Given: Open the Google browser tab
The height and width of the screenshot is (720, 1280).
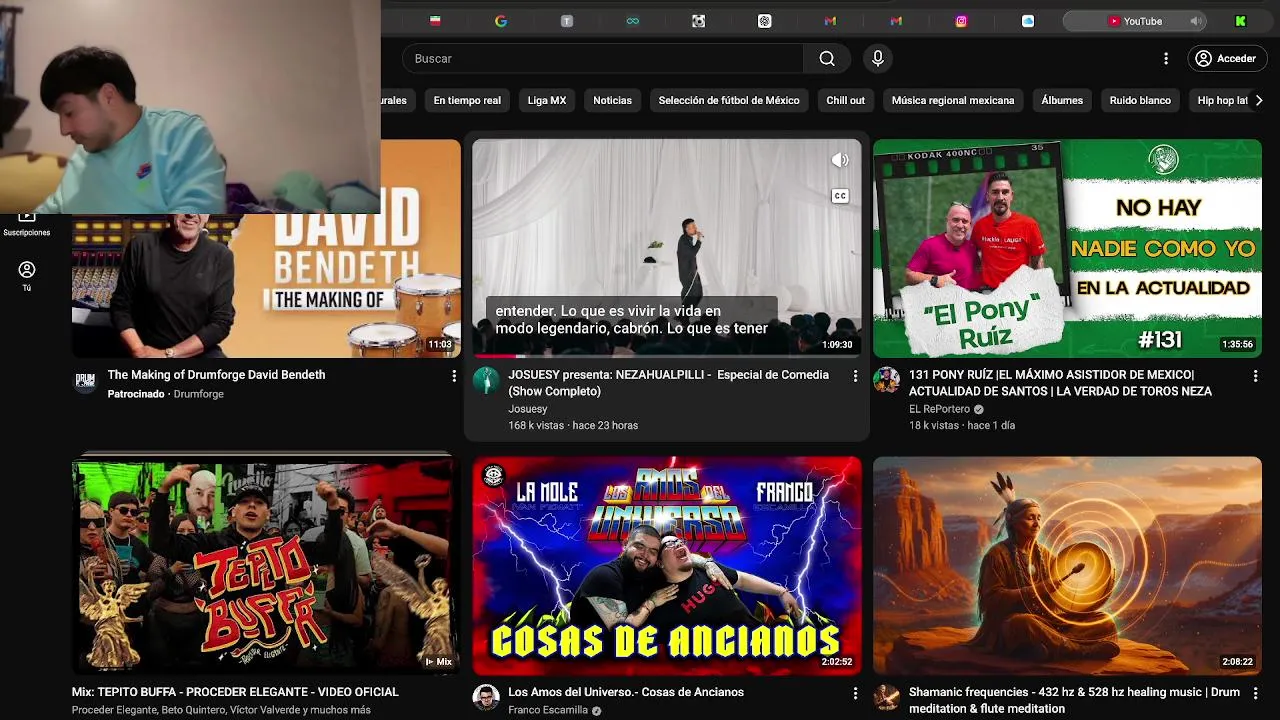Looking at the screenshot, I should pos(501,21).
